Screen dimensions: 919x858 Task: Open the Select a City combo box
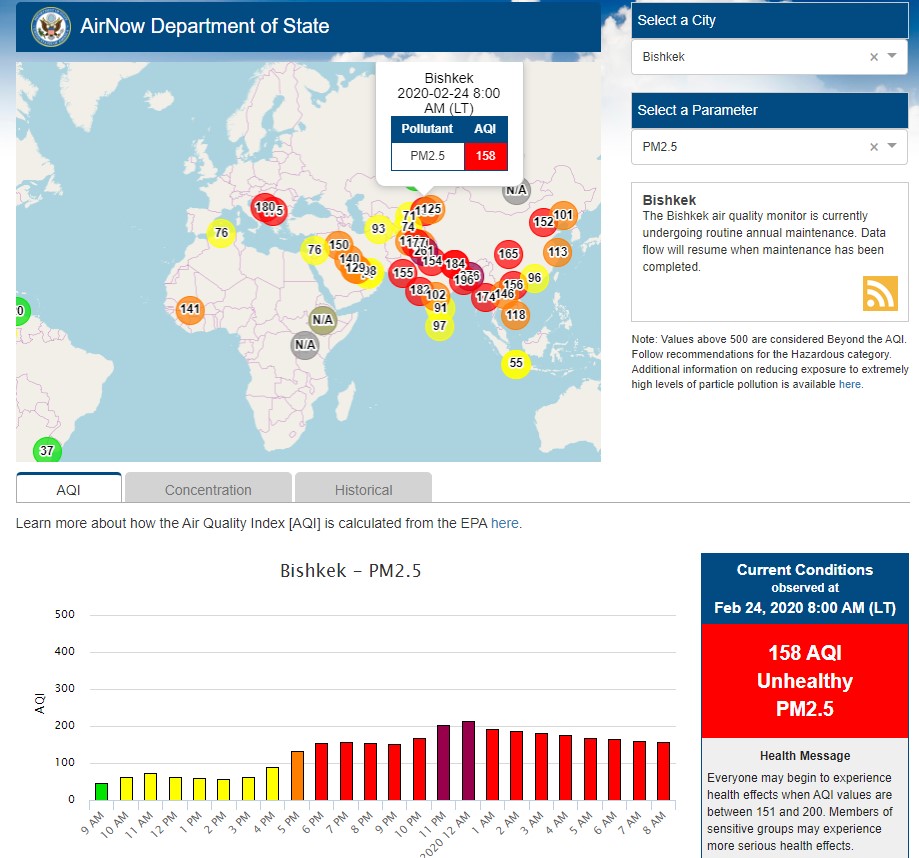[750, 57]
